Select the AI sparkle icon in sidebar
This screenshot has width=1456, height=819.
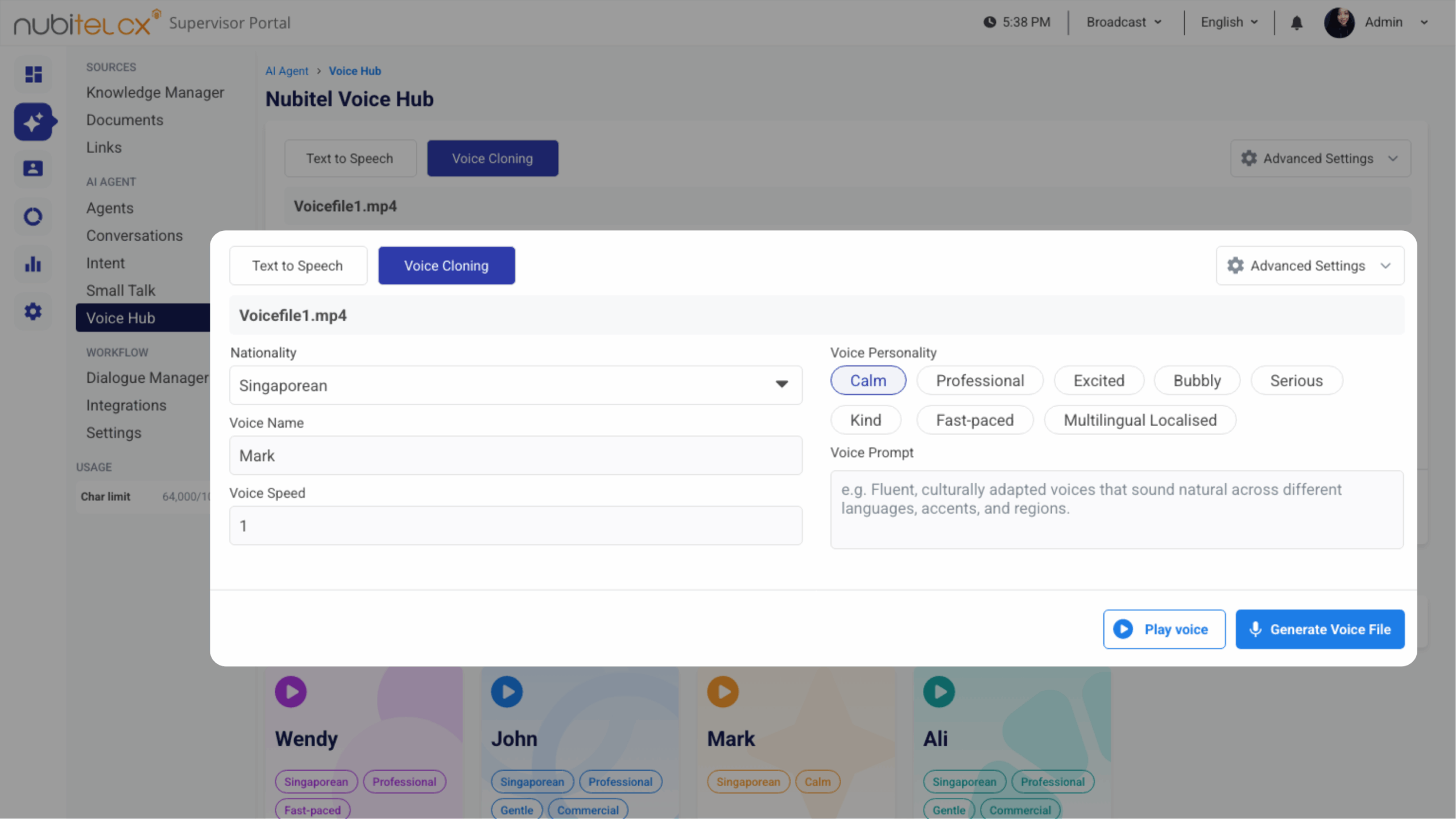tap(34, 122)
